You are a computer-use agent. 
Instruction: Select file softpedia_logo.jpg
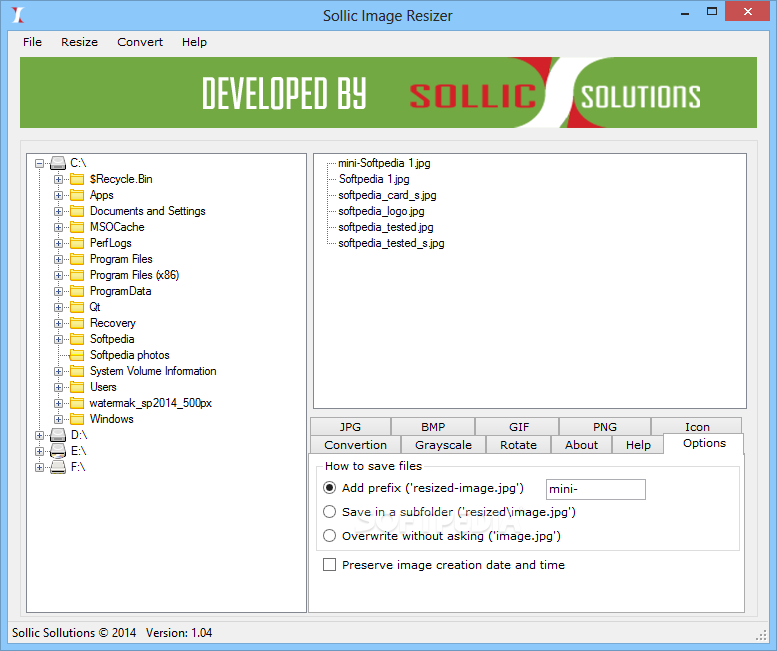pyautogui.click(x=381, y=211)
